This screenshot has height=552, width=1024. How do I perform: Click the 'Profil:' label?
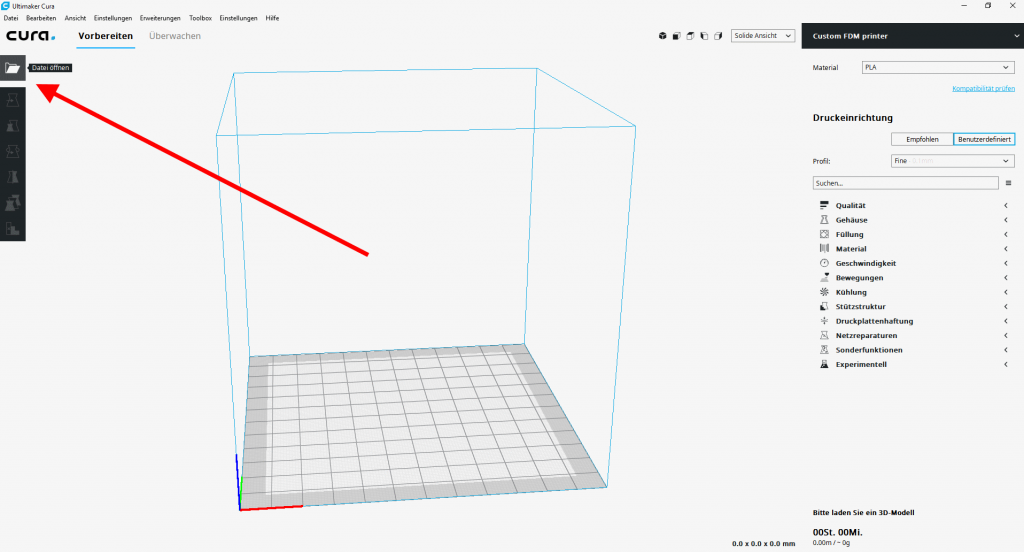click(822, 161)
